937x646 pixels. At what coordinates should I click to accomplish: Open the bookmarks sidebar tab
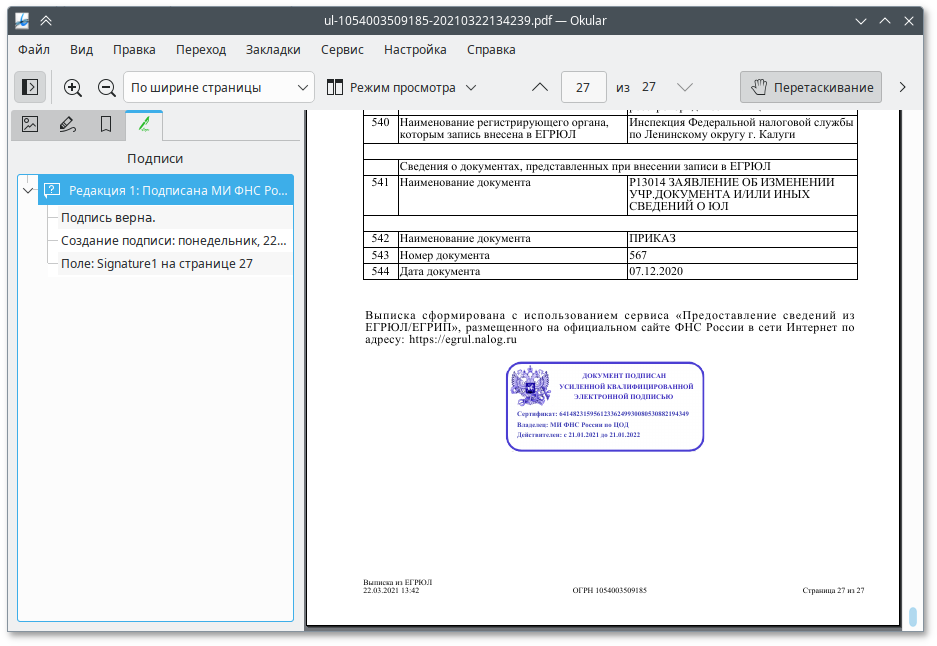pyautogui.click(x=105, y=125)
